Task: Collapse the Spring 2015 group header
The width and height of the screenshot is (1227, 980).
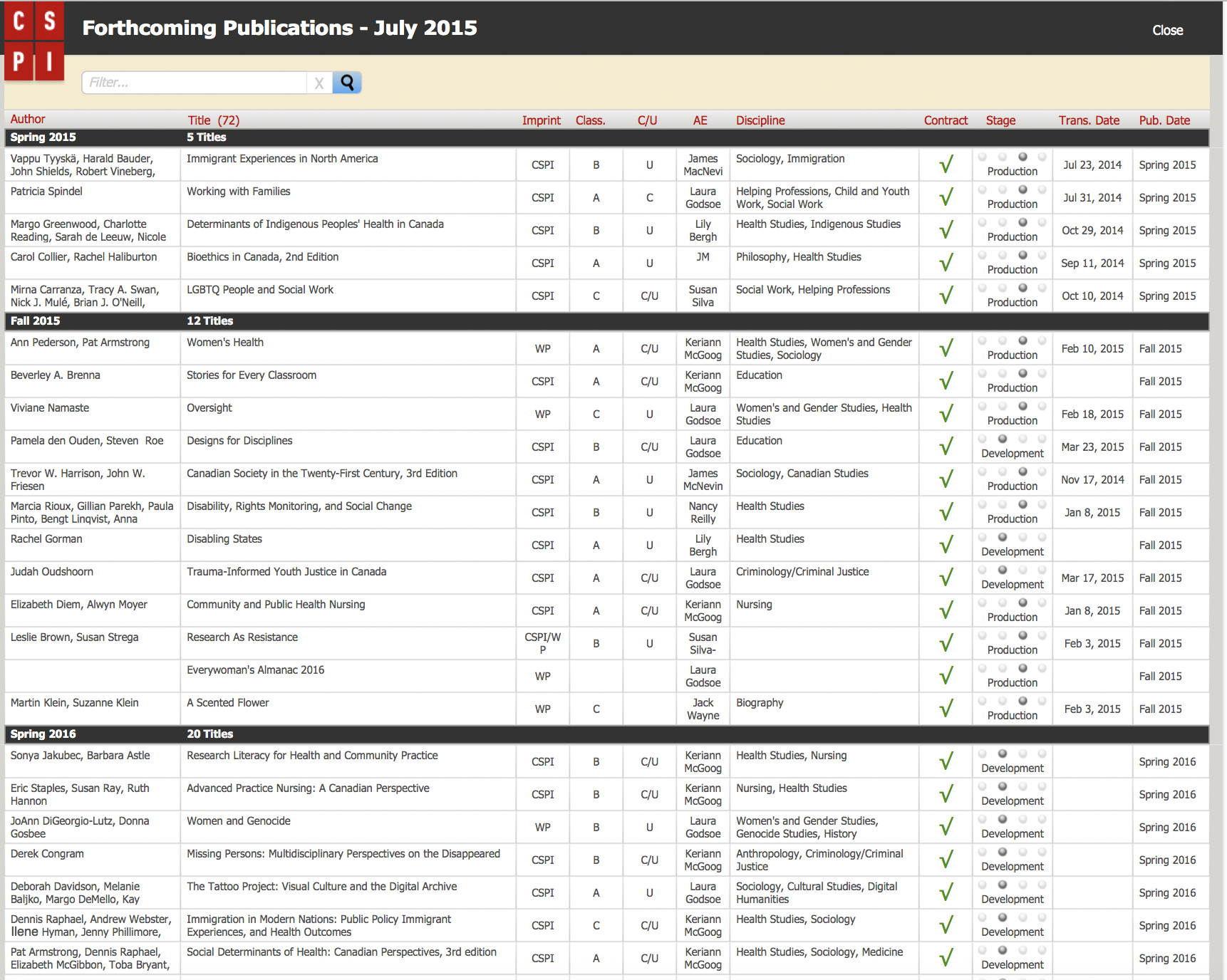Action: (x=43, y=137)
